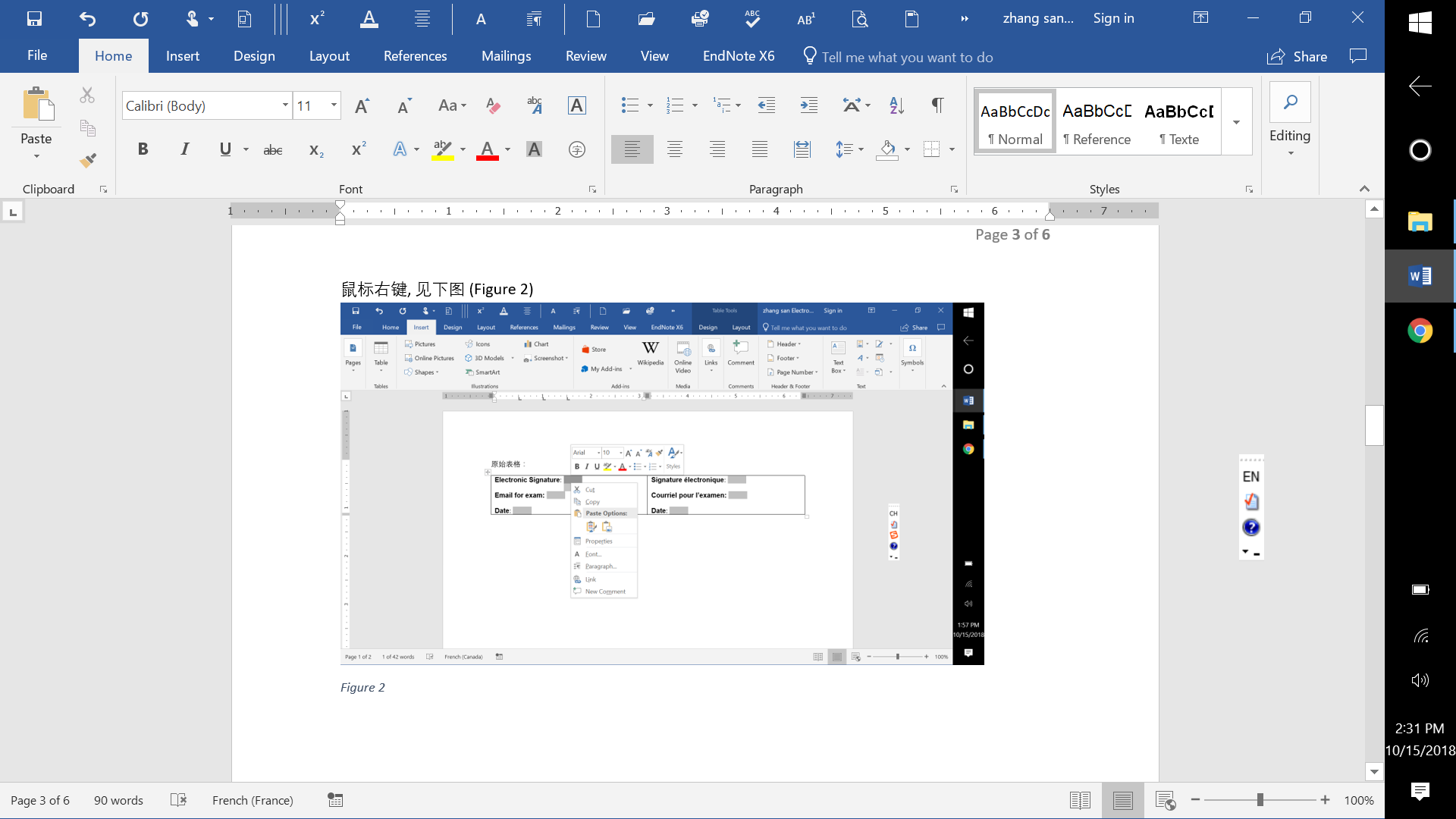1456x819 pixels.
Task: Click the Sort A-Z paragraph icon
Action: click(896, 105)
